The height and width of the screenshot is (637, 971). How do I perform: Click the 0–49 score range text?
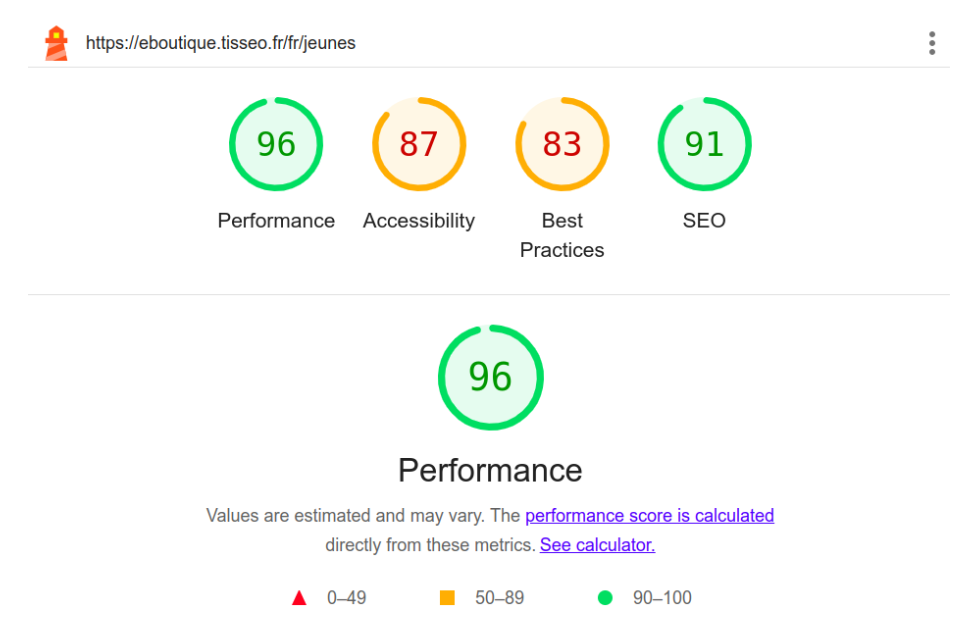click(x=347, y=598)
